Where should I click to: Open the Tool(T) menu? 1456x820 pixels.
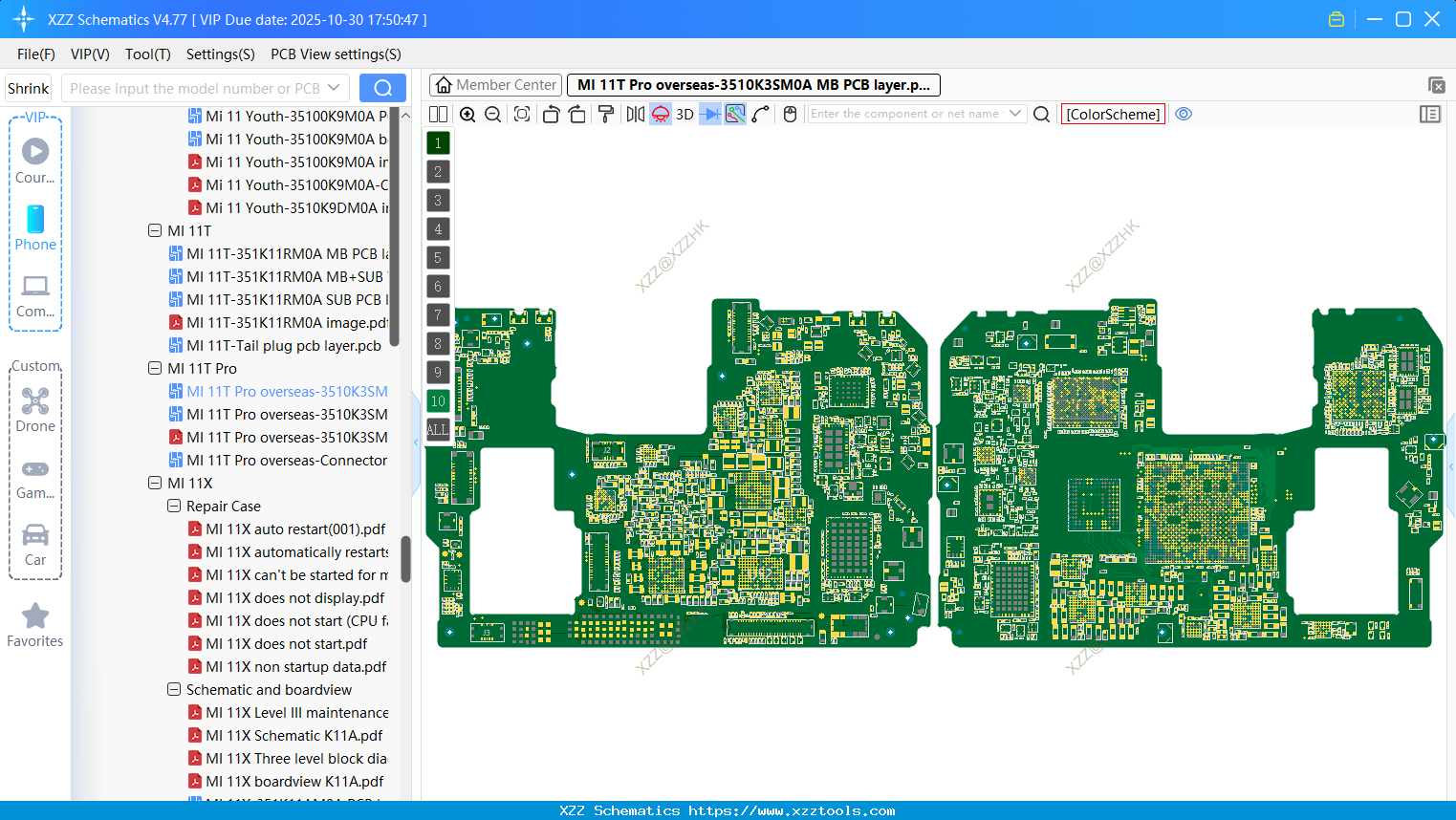coord(147,54)
